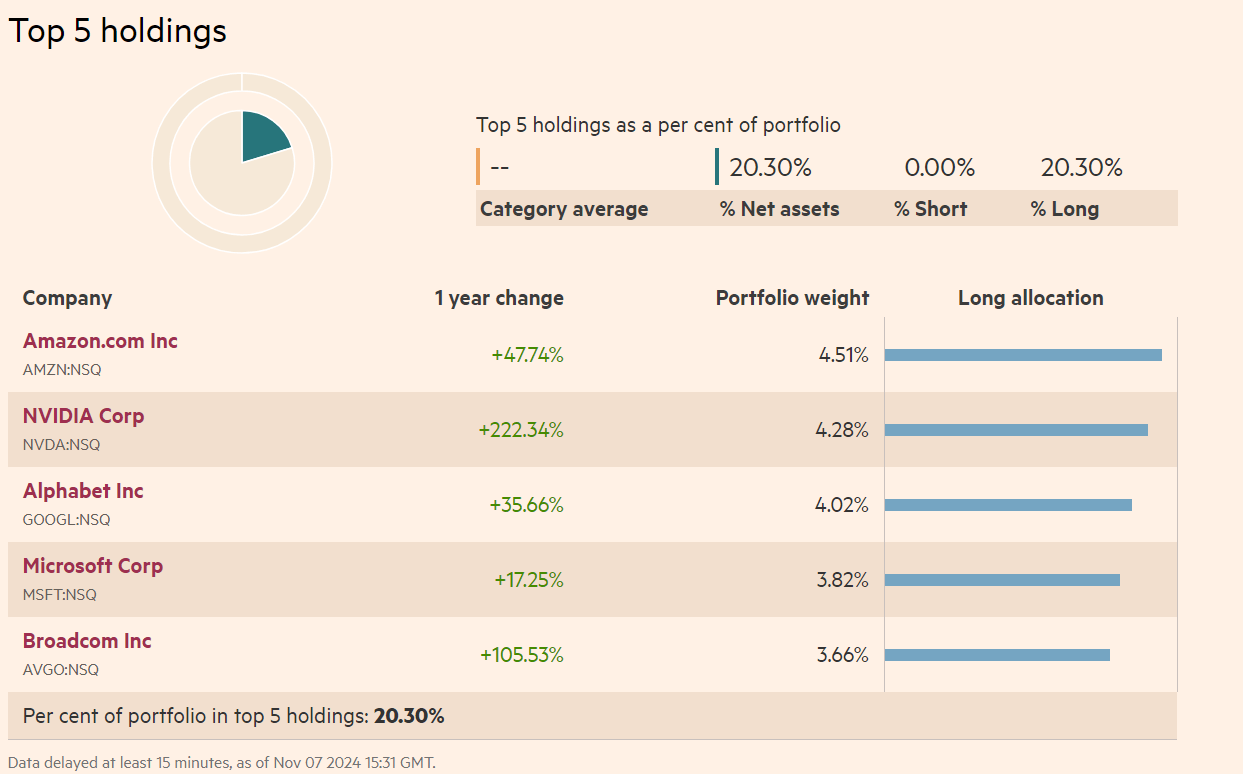The height and width of the screenshot is (774, 1243).
Task: Click the Long allocation column header
Action: click(x=1030, y=298)
